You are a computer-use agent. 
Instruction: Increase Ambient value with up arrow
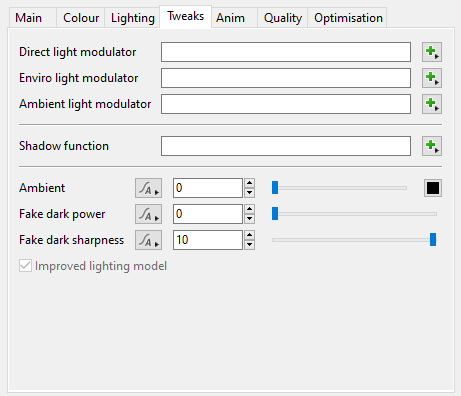(x=249, y=183)
